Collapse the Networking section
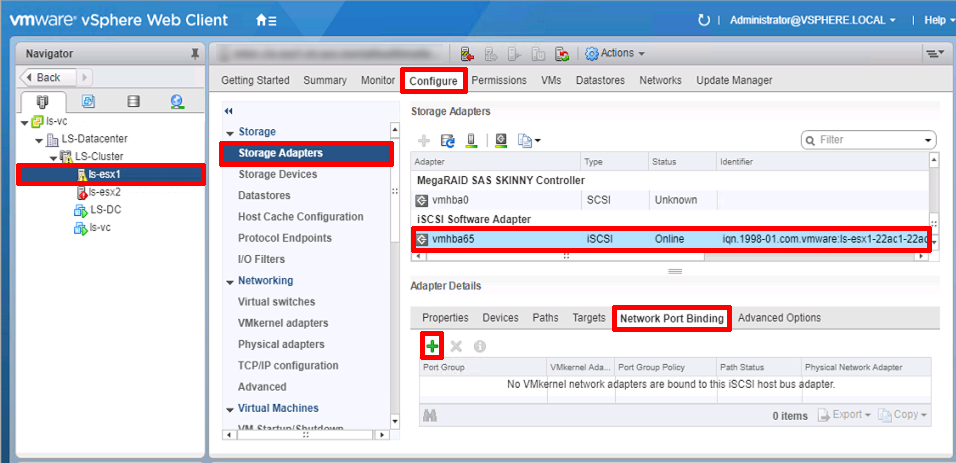The image size is (956, 463). [230, 282]
